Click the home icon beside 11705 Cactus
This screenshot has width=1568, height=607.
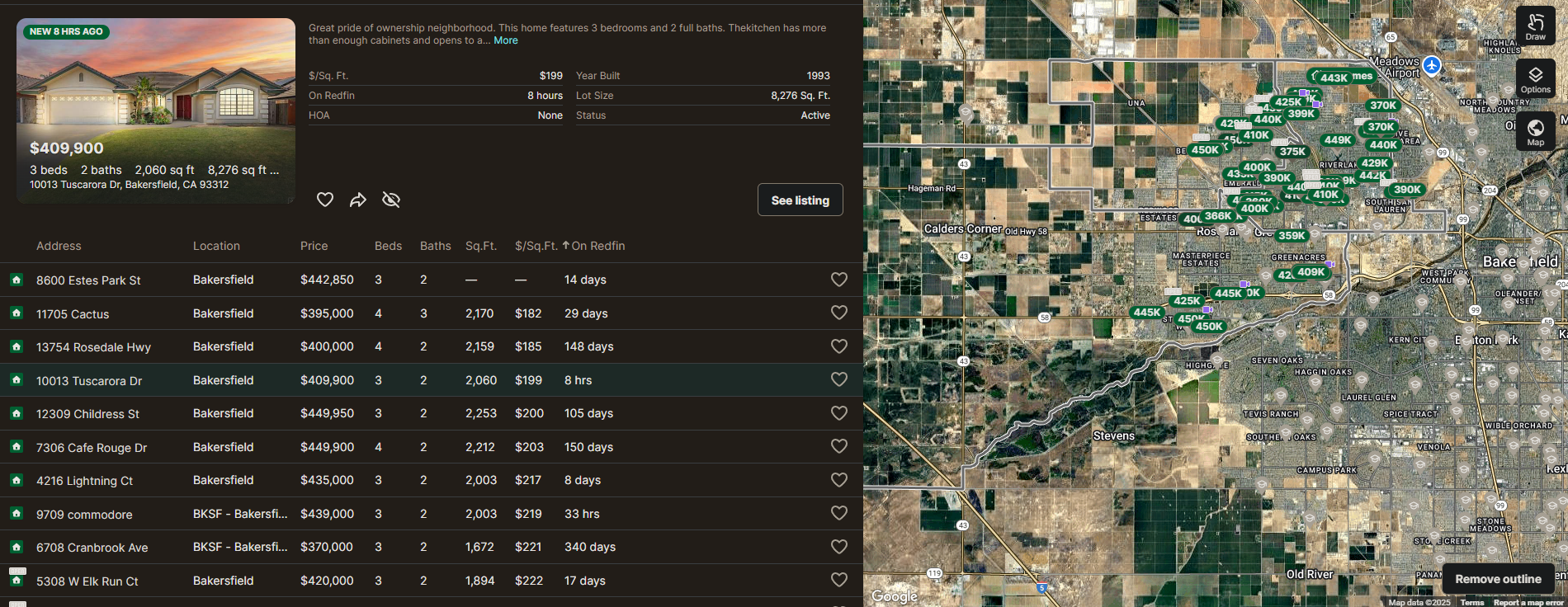click(17, 313)
